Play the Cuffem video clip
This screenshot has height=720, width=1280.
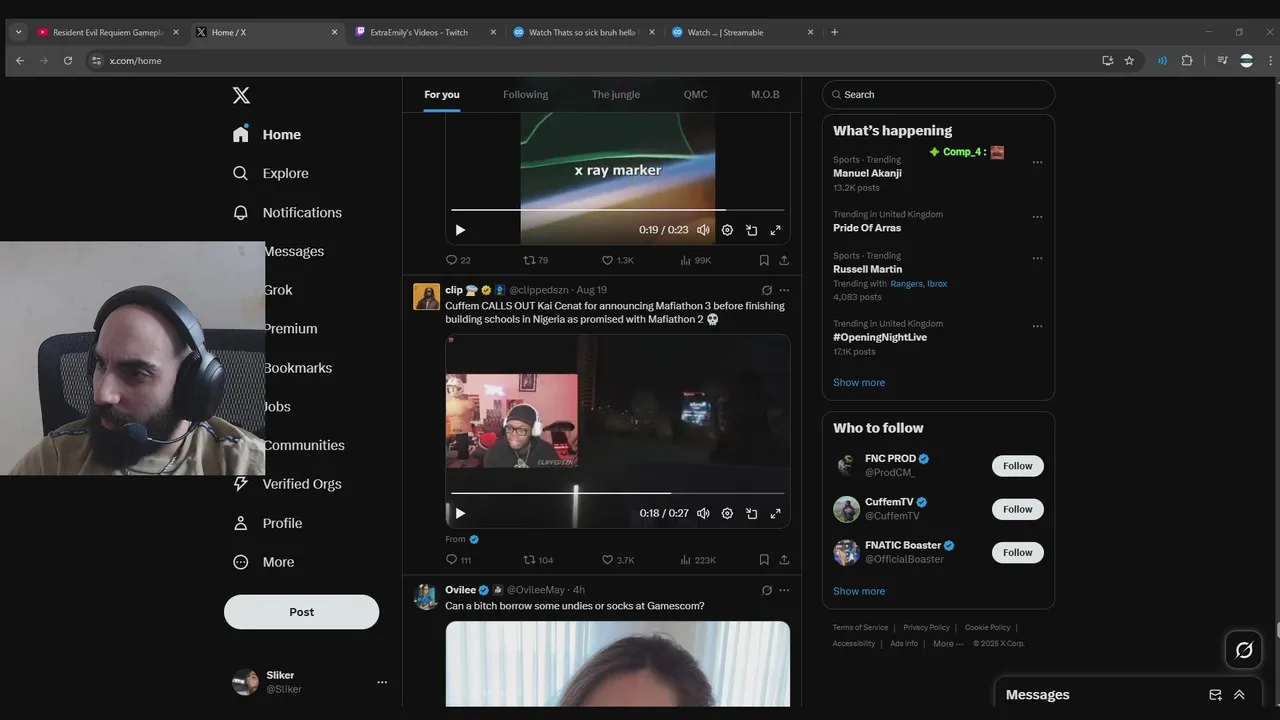[x=460, y=513]
